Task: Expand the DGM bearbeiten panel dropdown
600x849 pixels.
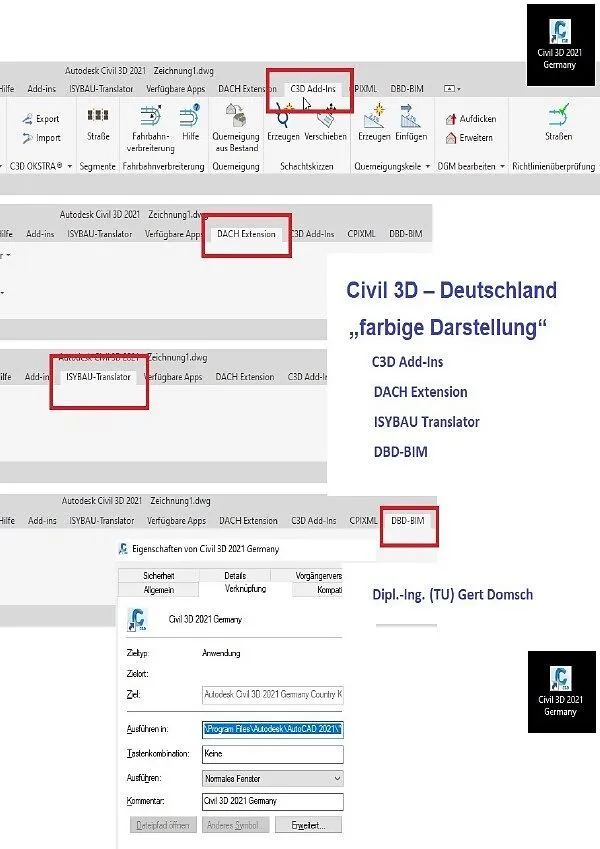Action: pos(503,166)
